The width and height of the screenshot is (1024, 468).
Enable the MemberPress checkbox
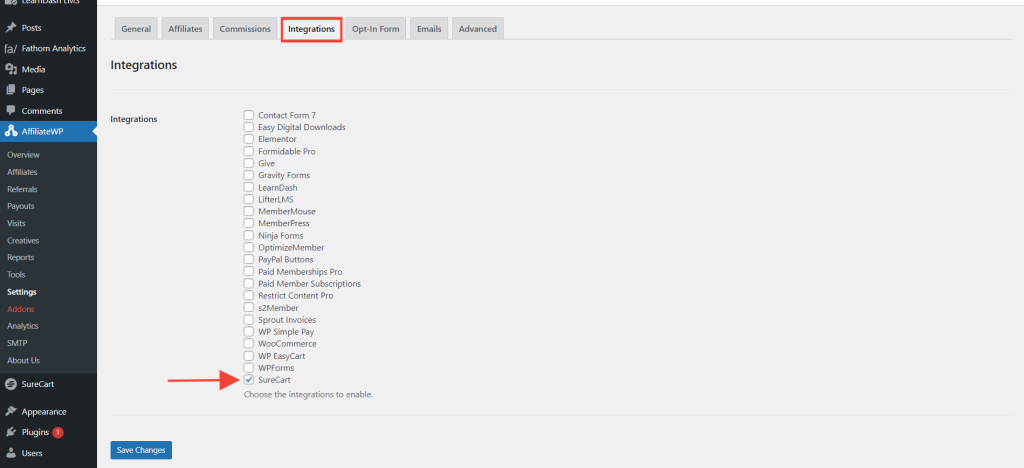coord(249,223)
